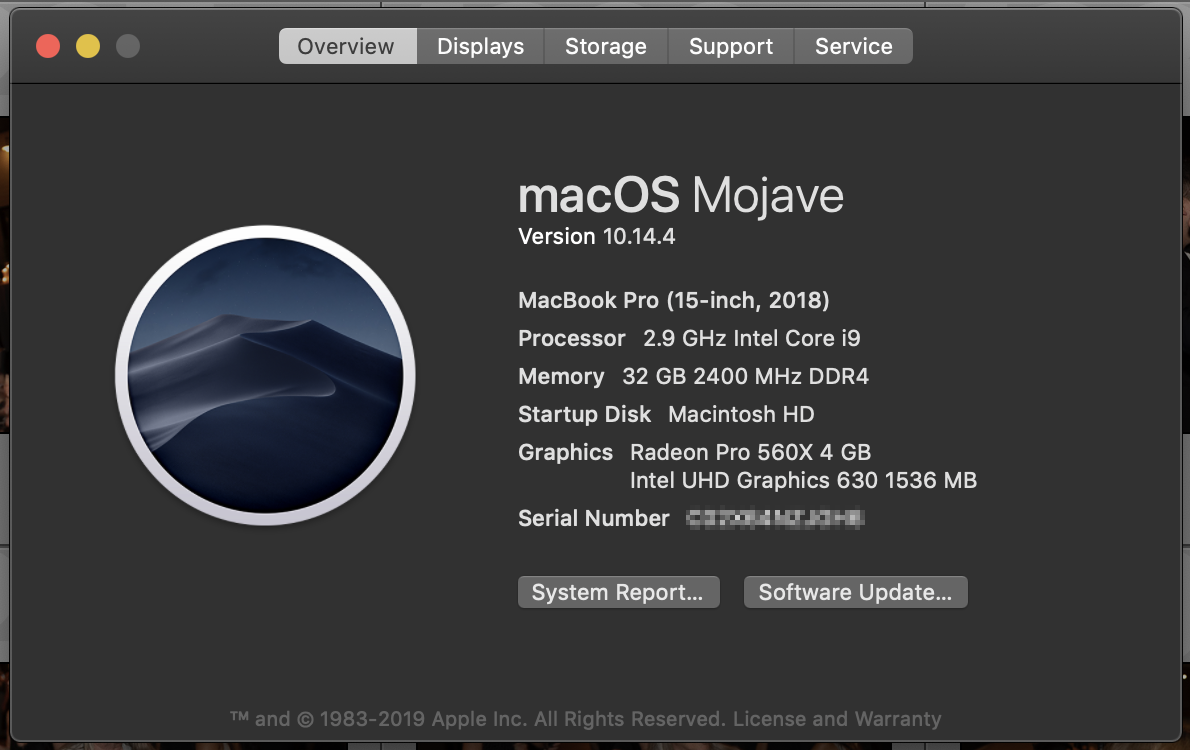Select the MacBook Pro model name text

pyautogui.click(x=673, y=300)
